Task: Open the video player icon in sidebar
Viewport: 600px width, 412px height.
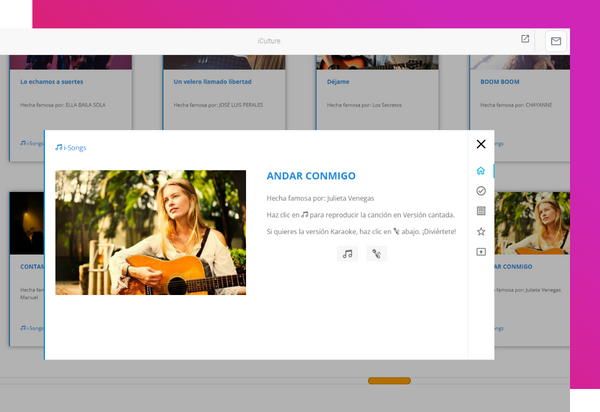Action: (481, 252)
